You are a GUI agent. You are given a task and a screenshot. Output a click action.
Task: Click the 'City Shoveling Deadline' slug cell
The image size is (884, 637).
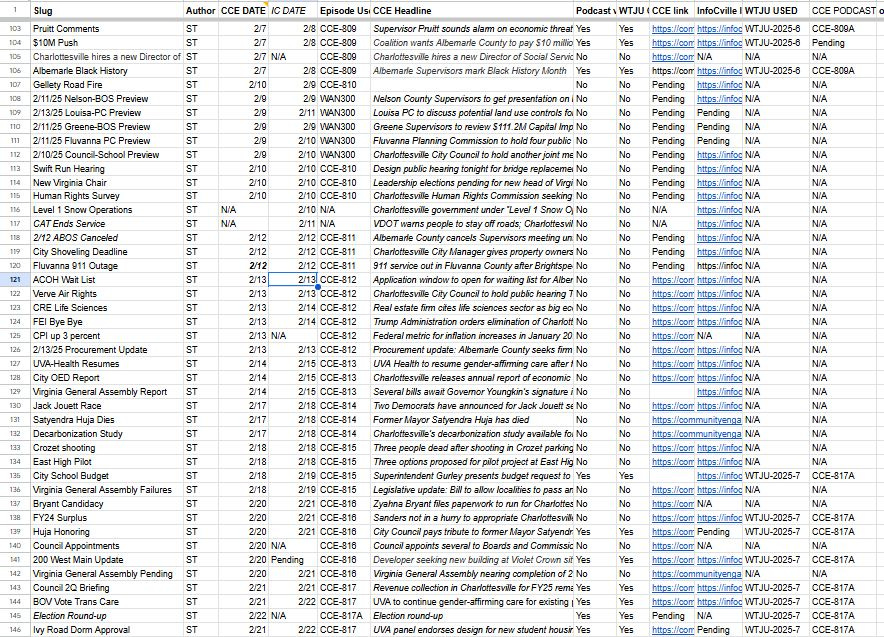[x=107, y=252]
